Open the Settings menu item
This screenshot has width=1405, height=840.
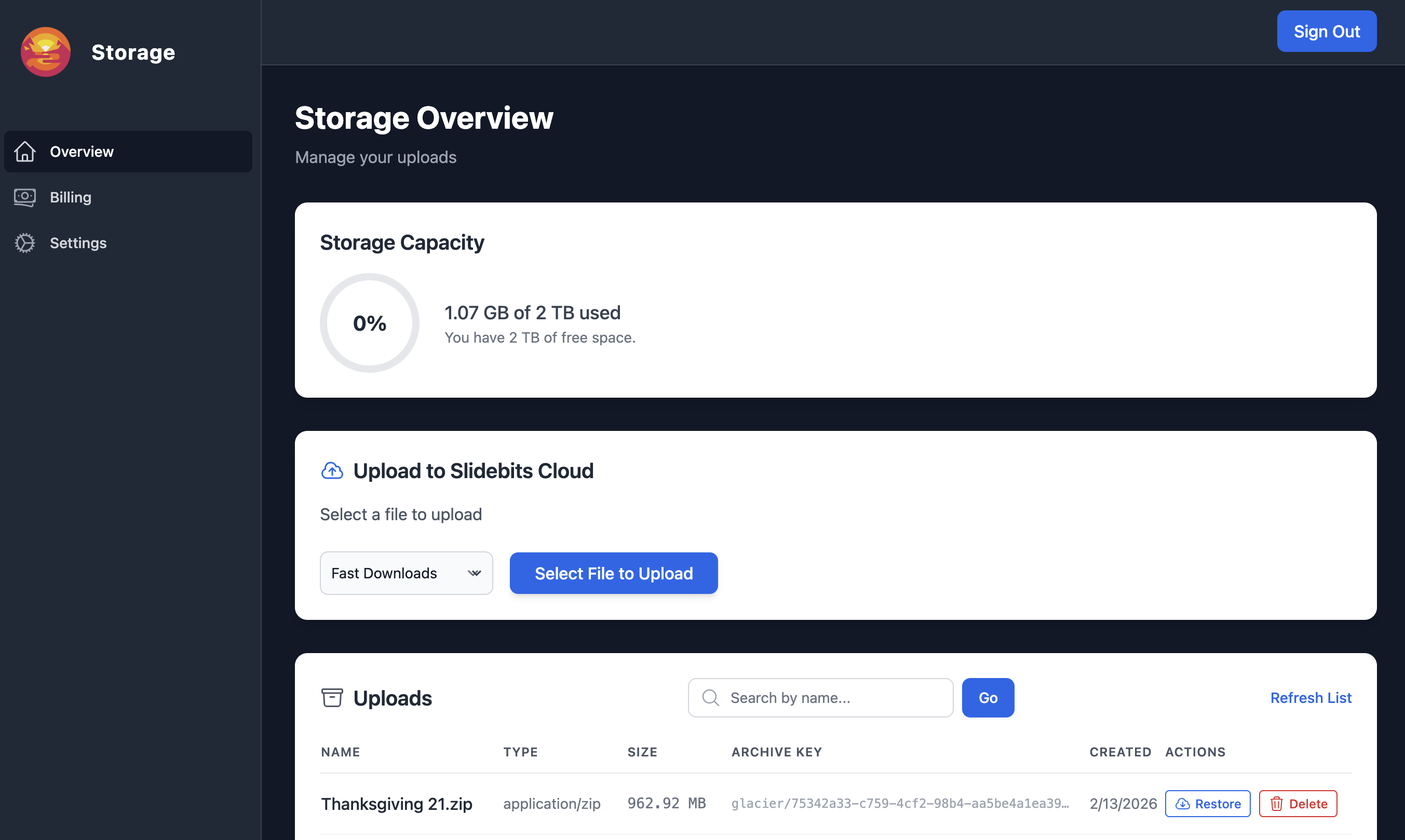(128, 243)
